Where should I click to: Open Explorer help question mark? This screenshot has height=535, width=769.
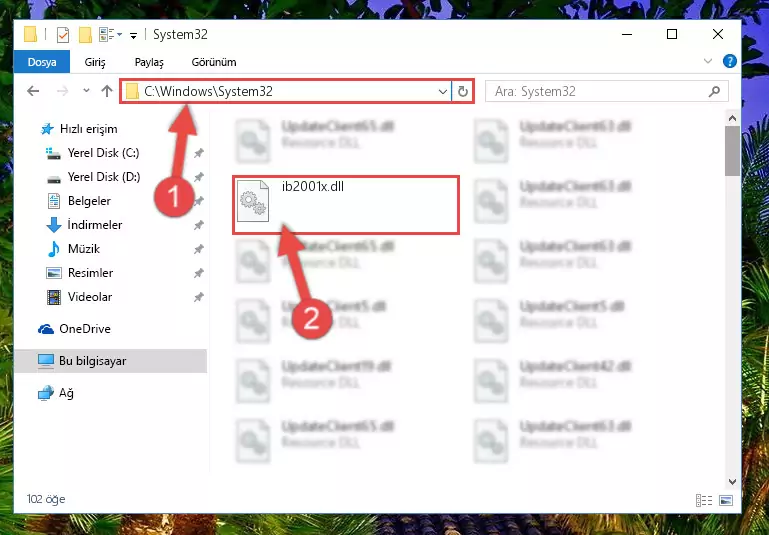pos(730,61)
